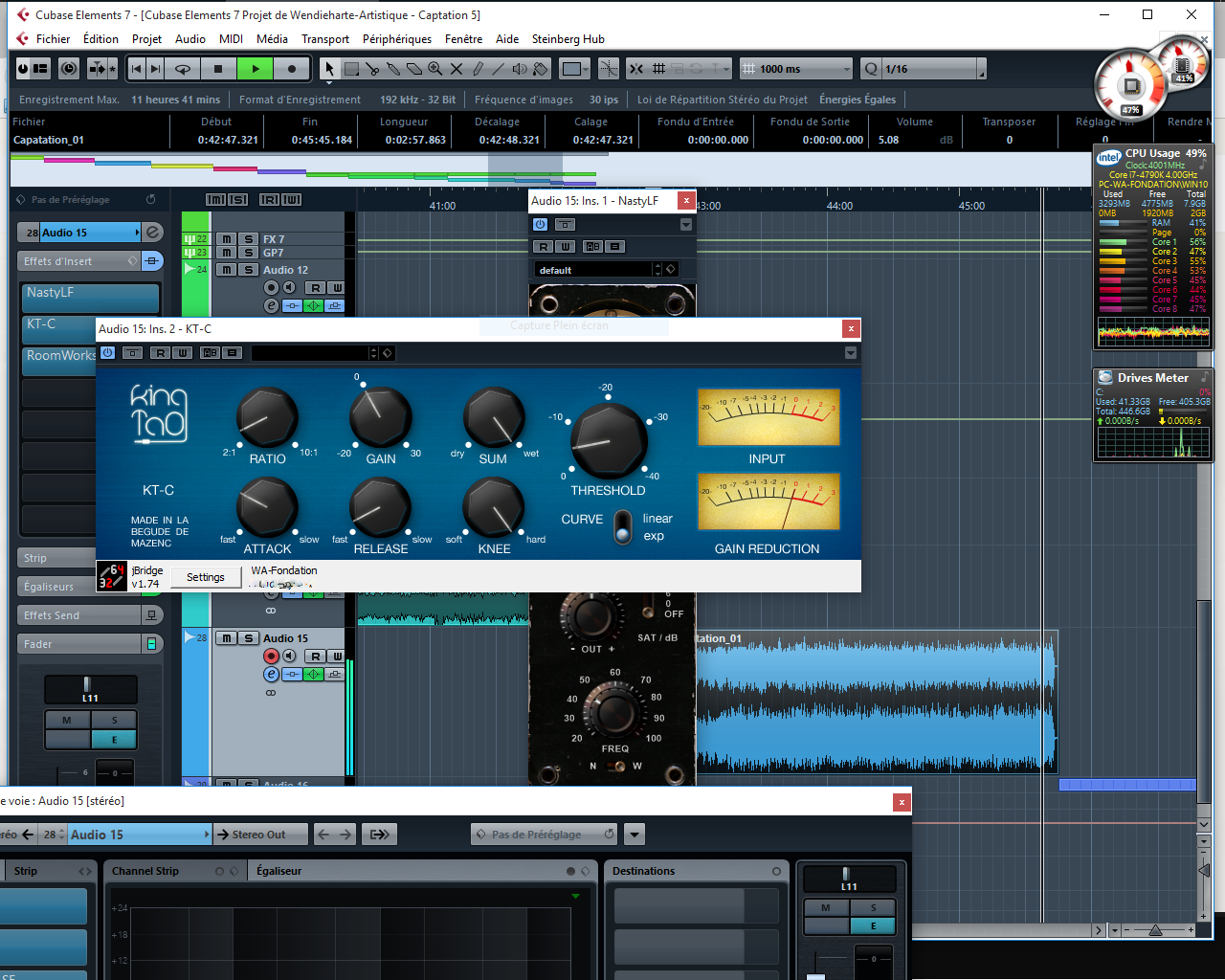Click the RATIO knob in KT-C
Screen dimensions: 1225x980
[267, 417]
